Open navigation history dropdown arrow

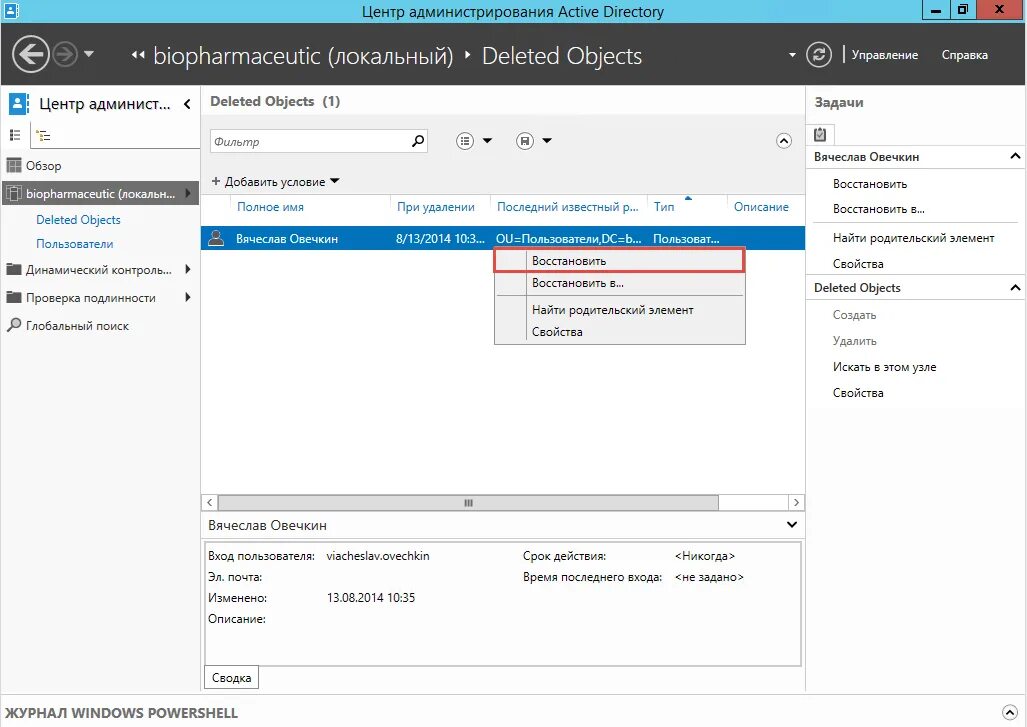click(x=89, y=54)
